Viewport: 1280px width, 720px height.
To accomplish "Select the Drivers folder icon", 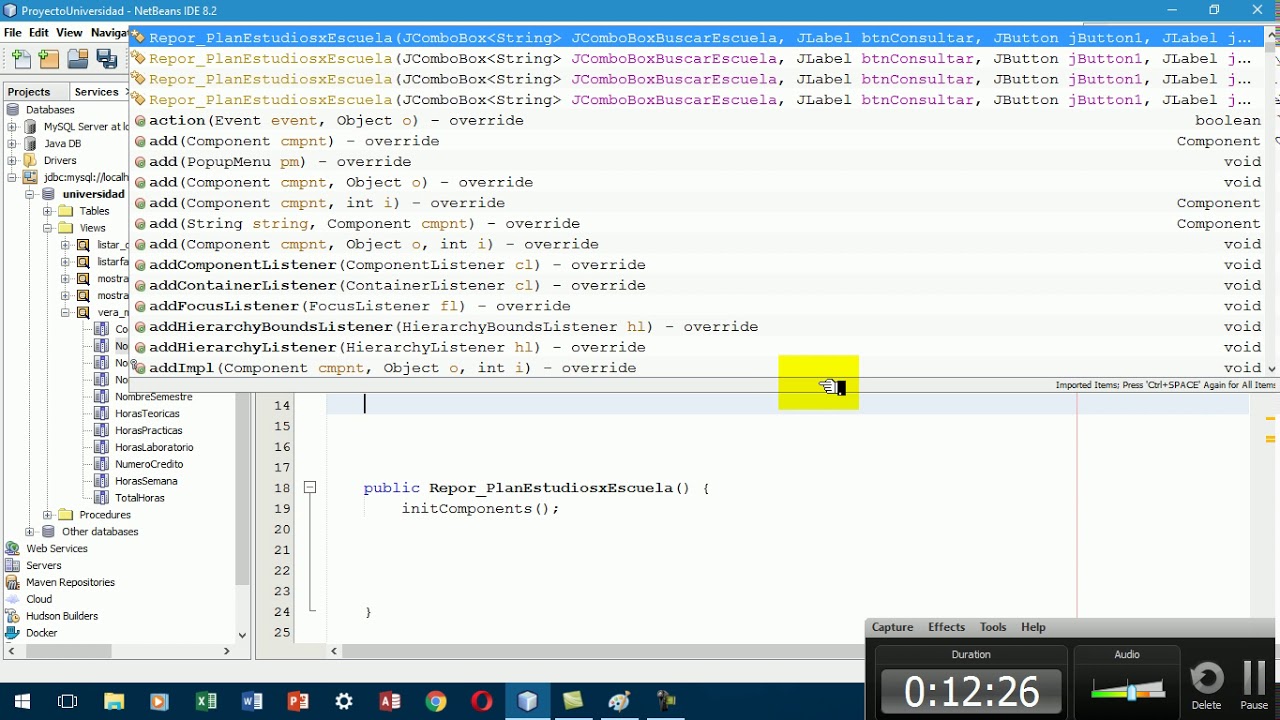I will coord(30,160).
